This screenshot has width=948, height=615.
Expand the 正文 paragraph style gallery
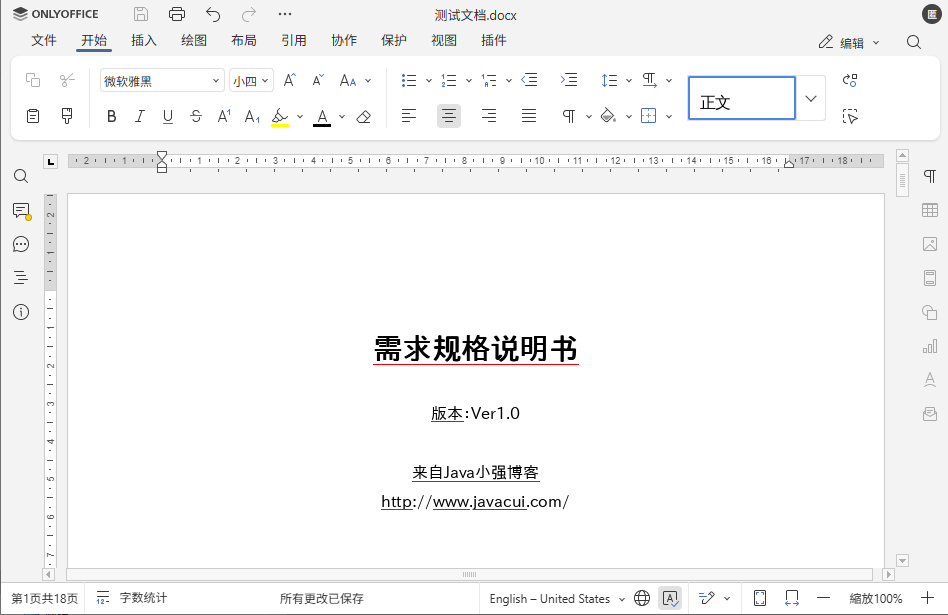(x=810, y=98)
